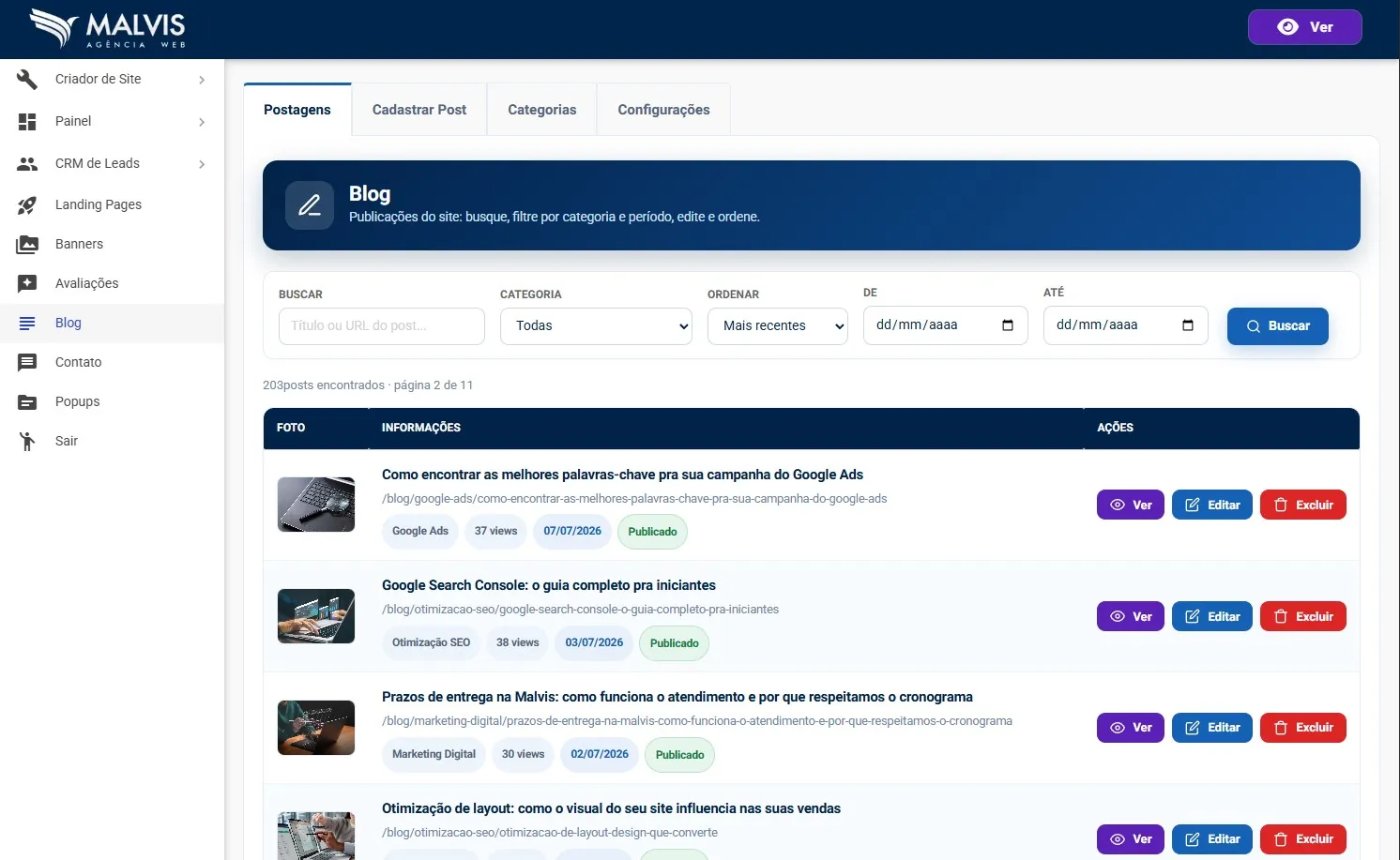View the Google Ads palavras-chave post

tap(1131, 505)
